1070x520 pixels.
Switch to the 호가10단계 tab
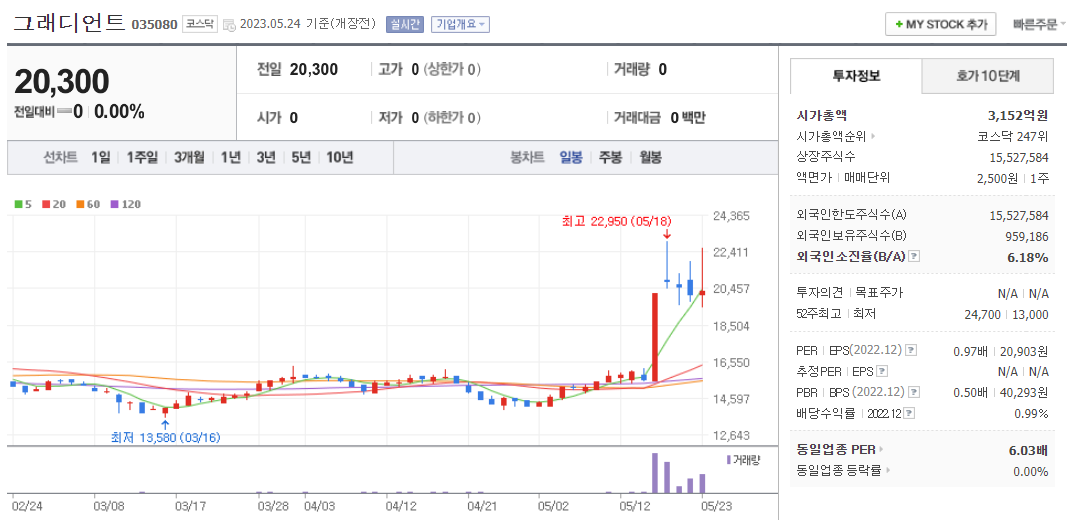point(988,76)
